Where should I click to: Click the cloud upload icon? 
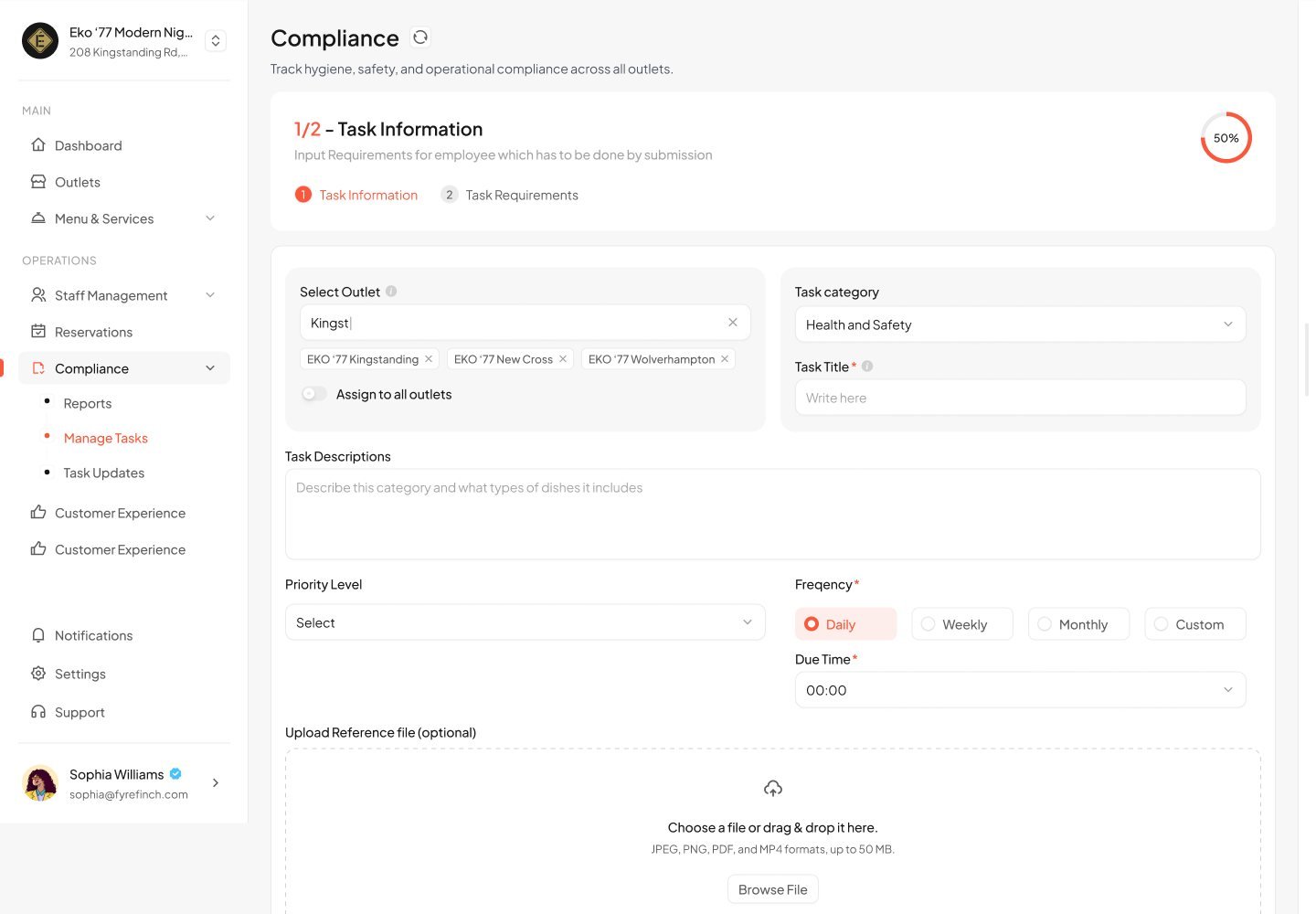click(x=773, y=788)
